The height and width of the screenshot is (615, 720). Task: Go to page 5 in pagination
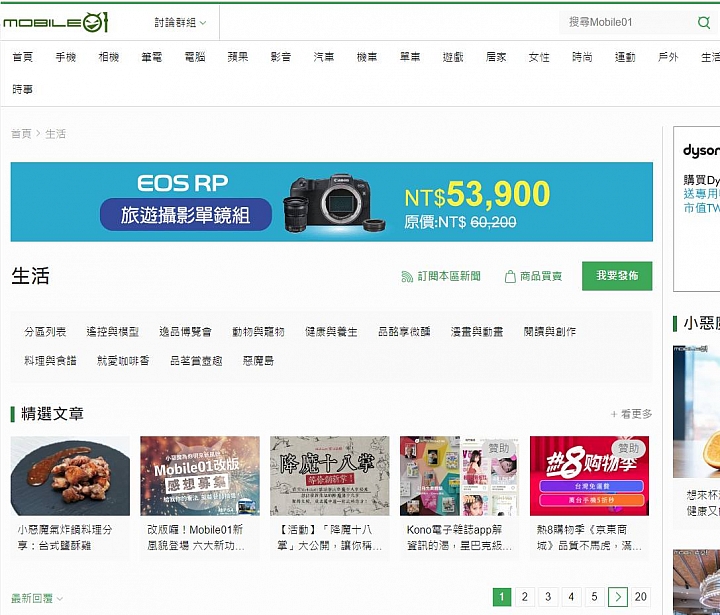(595, 597)
